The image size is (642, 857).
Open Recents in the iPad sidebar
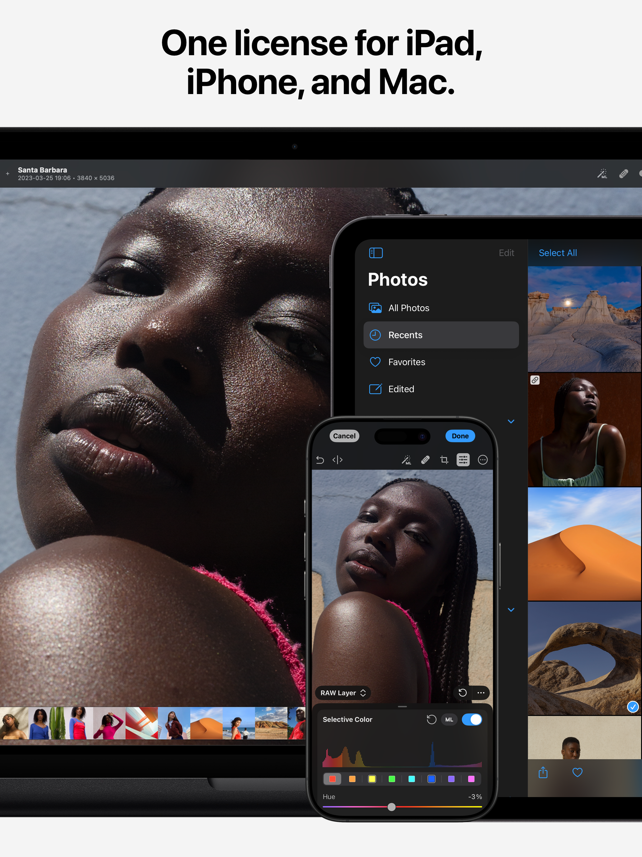coord(441,334)
